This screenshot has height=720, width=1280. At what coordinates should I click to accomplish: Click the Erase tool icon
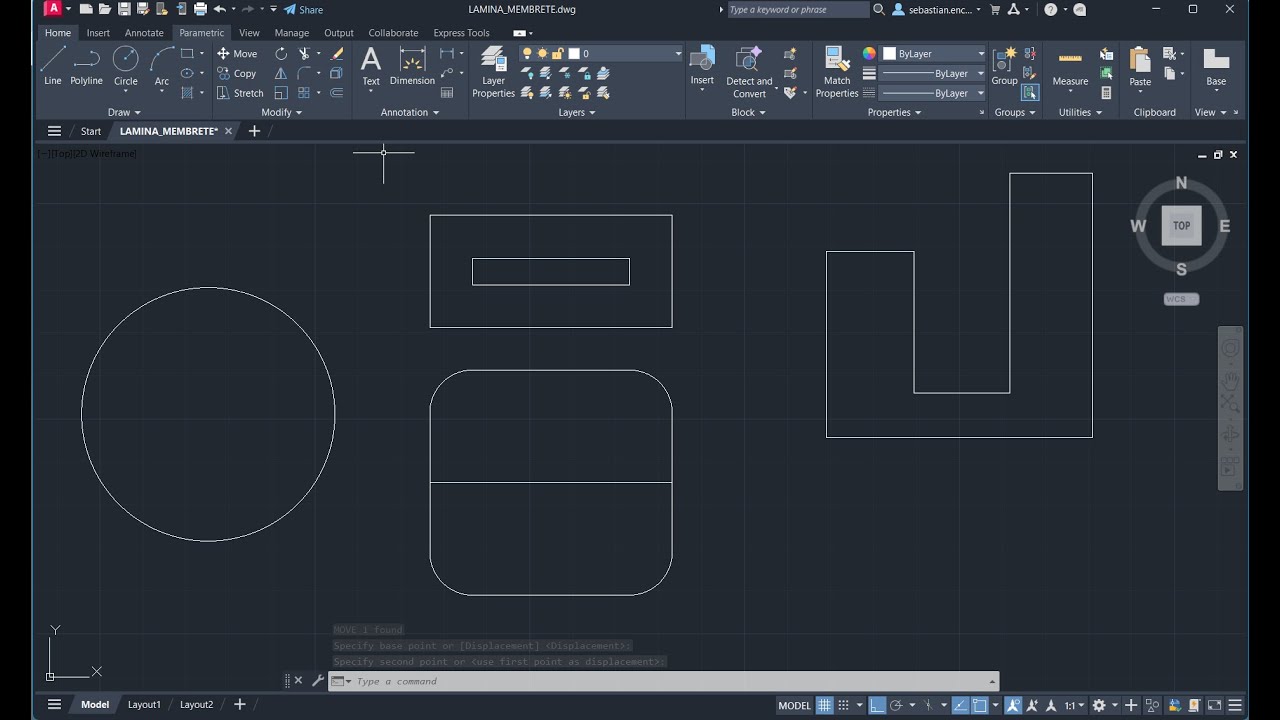point(337,53)
